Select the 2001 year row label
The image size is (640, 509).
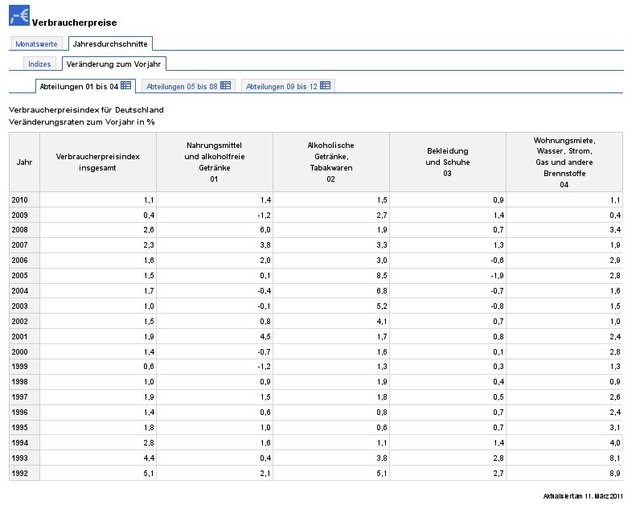pyautogui.click(x=20, y=337)
